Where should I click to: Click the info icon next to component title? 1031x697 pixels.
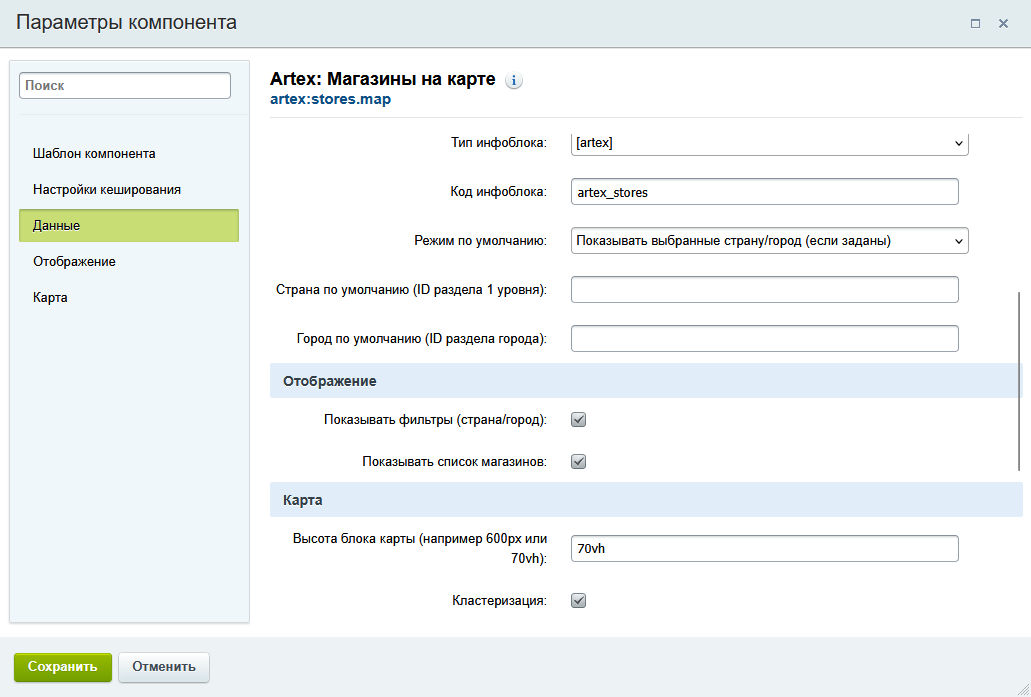point(514,80)
